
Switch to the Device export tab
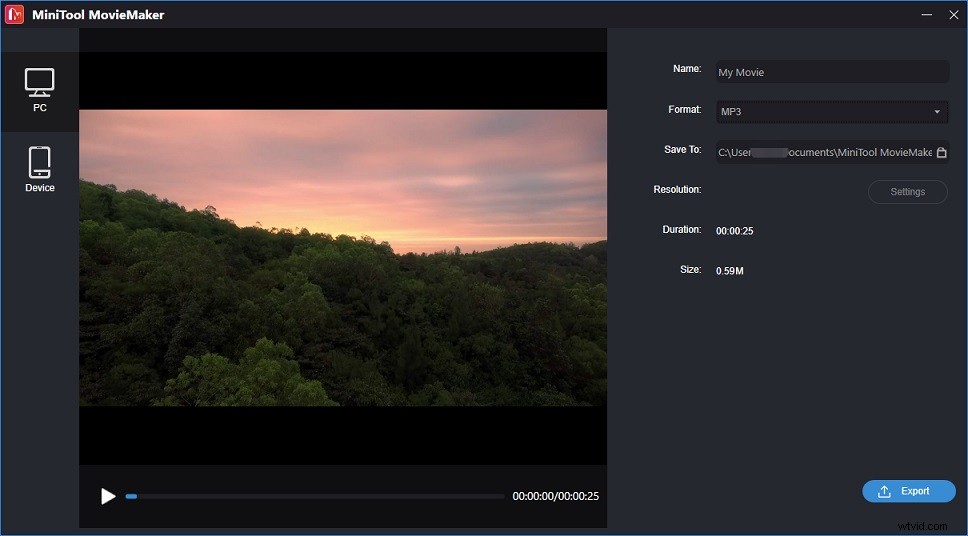tap(39, 169)
